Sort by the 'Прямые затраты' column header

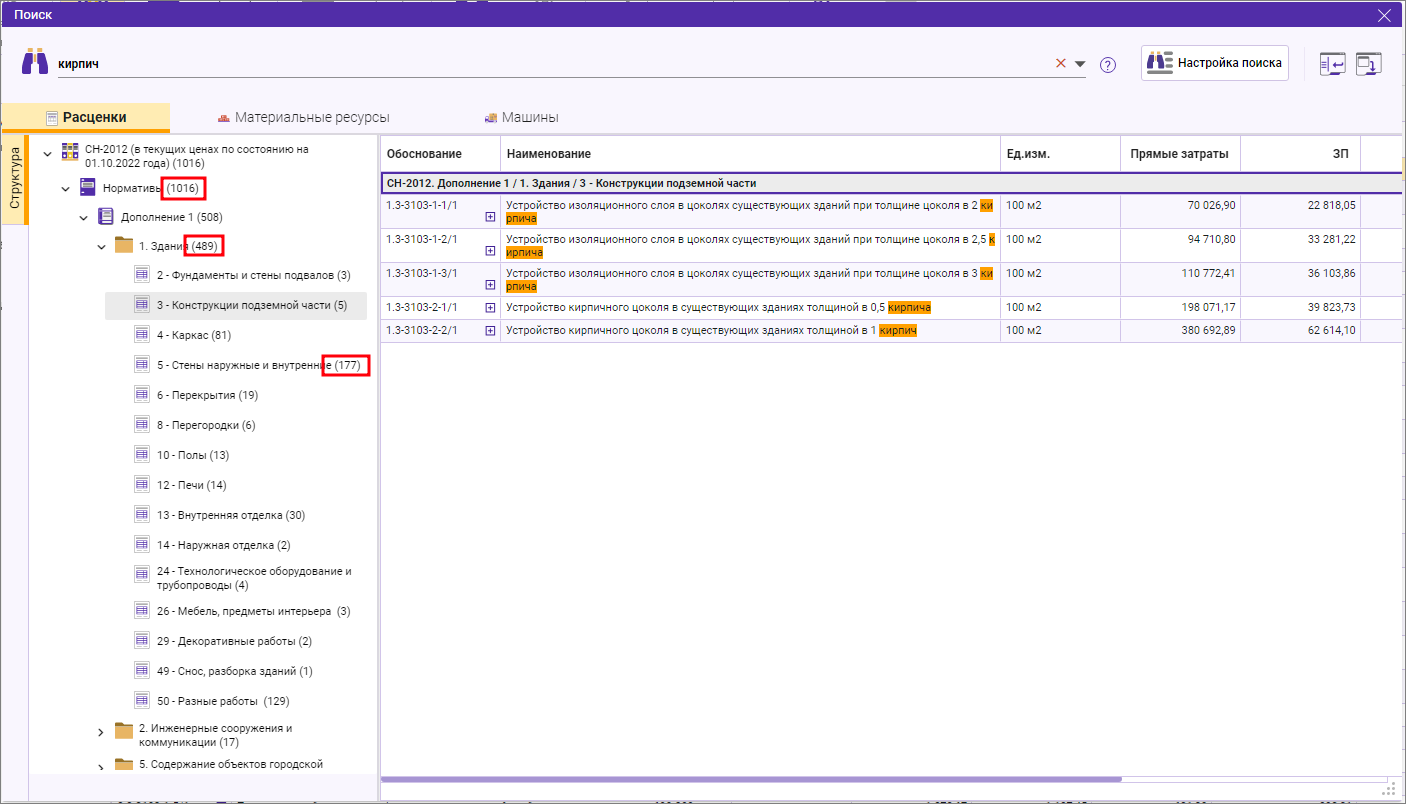(1179, 153)
